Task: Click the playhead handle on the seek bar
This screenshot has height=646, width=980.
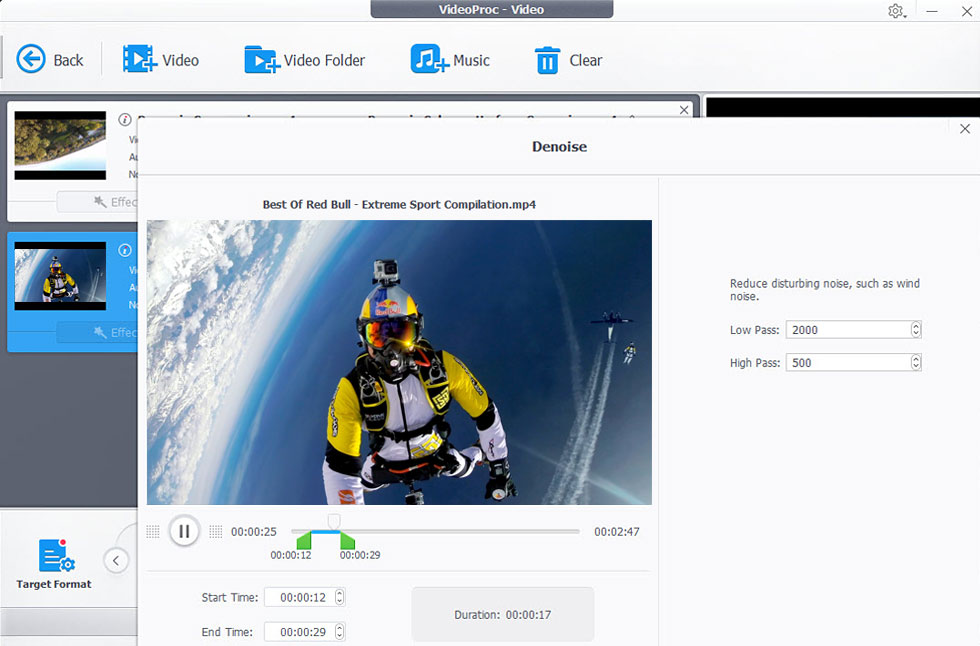Action: click(334, 521)
